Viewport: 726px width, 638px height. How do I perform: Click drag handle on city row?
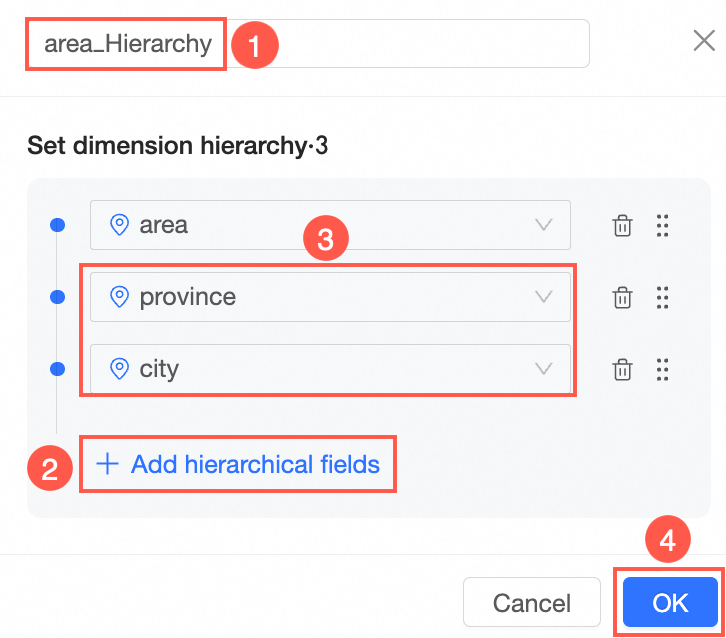(x=662, y=369)
